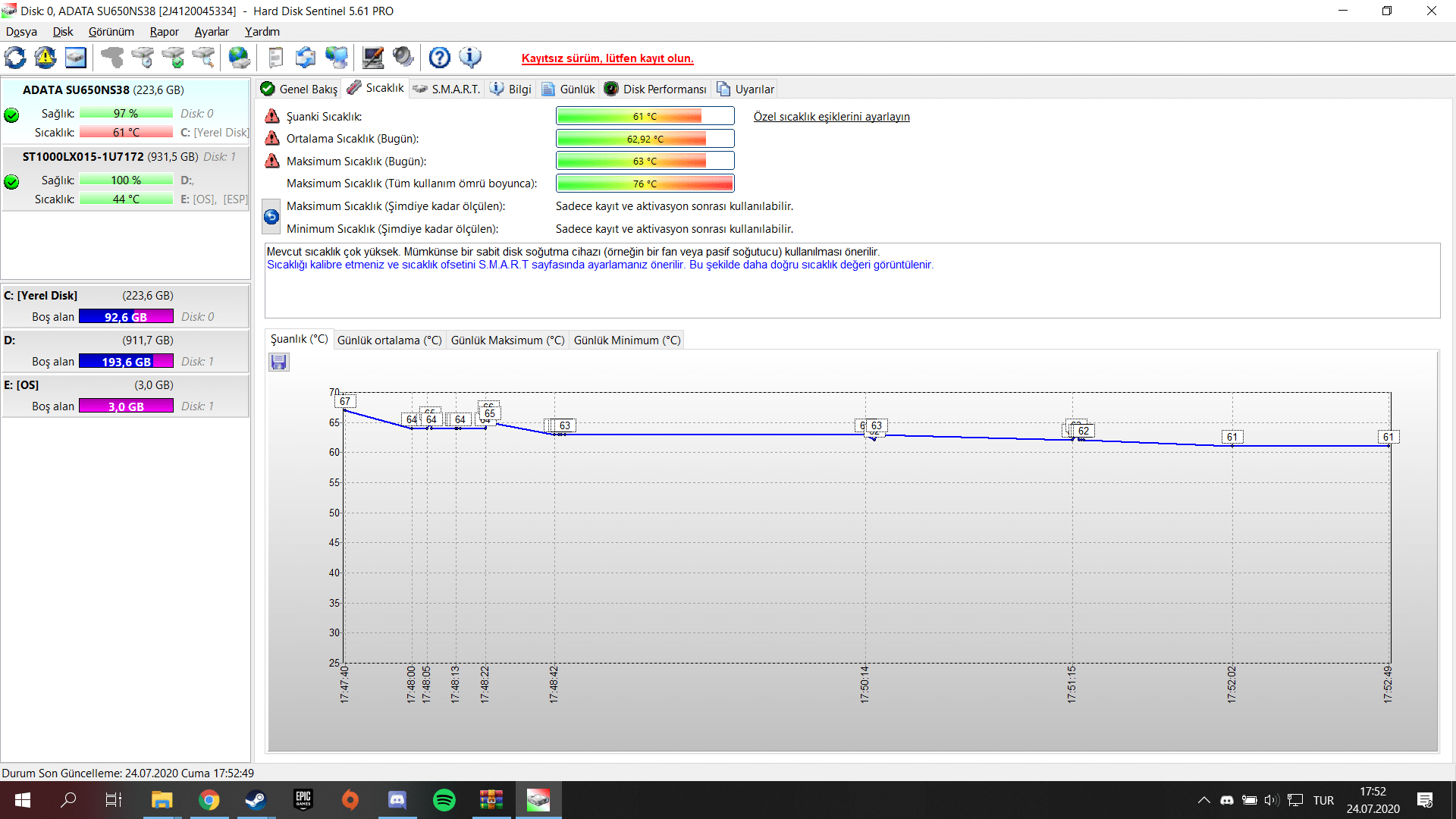Open the report document toolbar icon
The width and height of the screenshot is (1456, 819).
pos(275,58)
